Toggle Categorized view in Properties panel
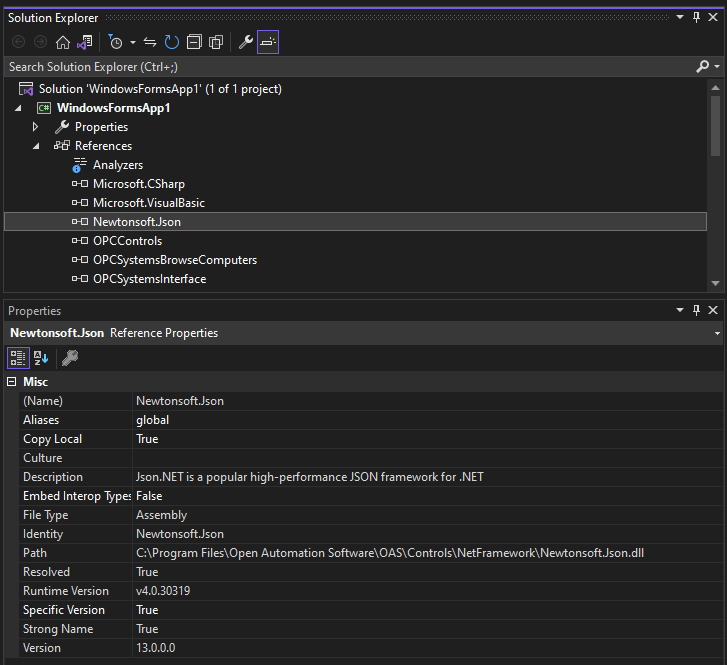Screen dimensions: 727x665 [18, 357]
